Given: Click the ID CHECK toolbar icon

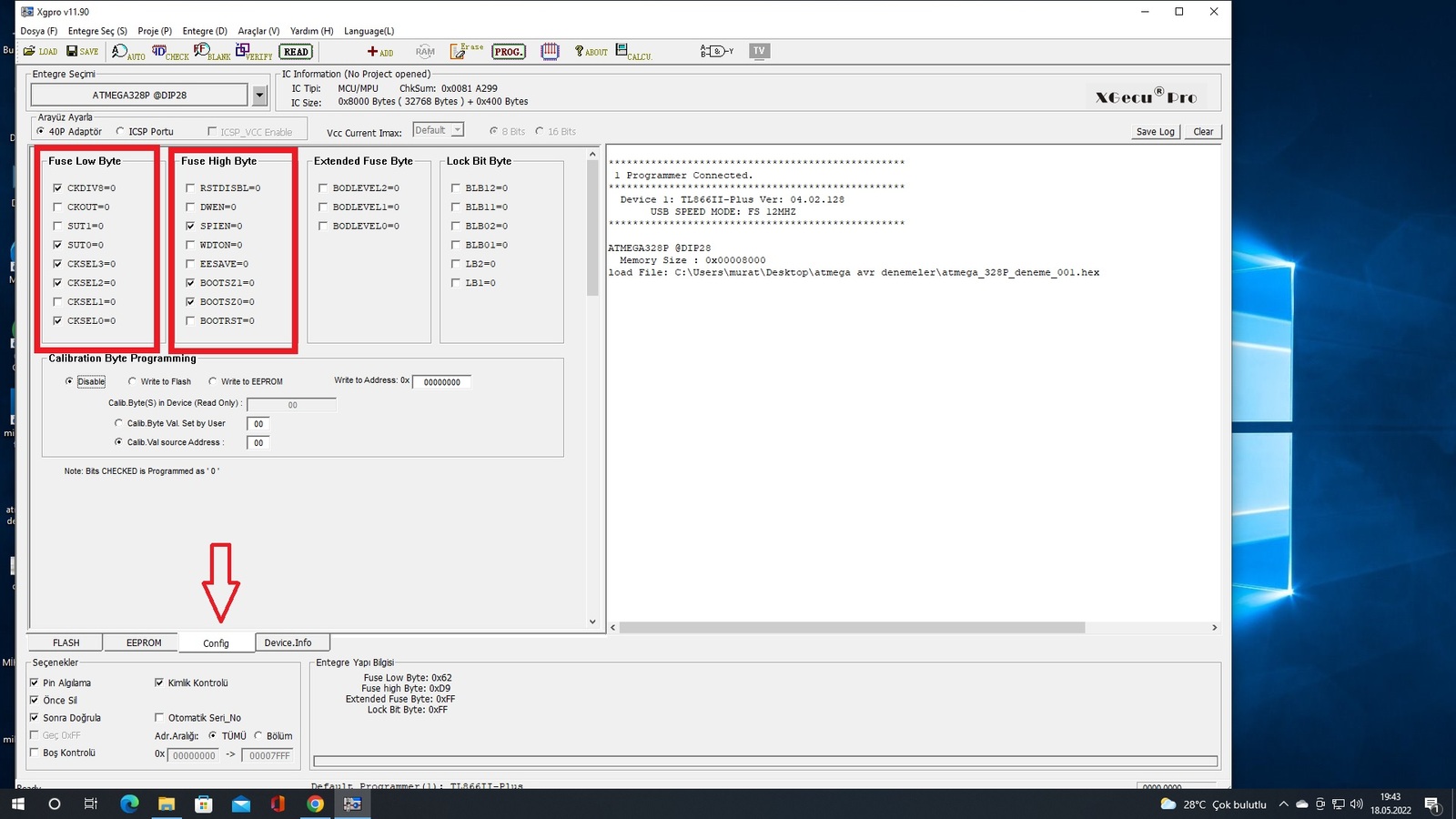Looking at the screenshot, I should click(170, 52).
